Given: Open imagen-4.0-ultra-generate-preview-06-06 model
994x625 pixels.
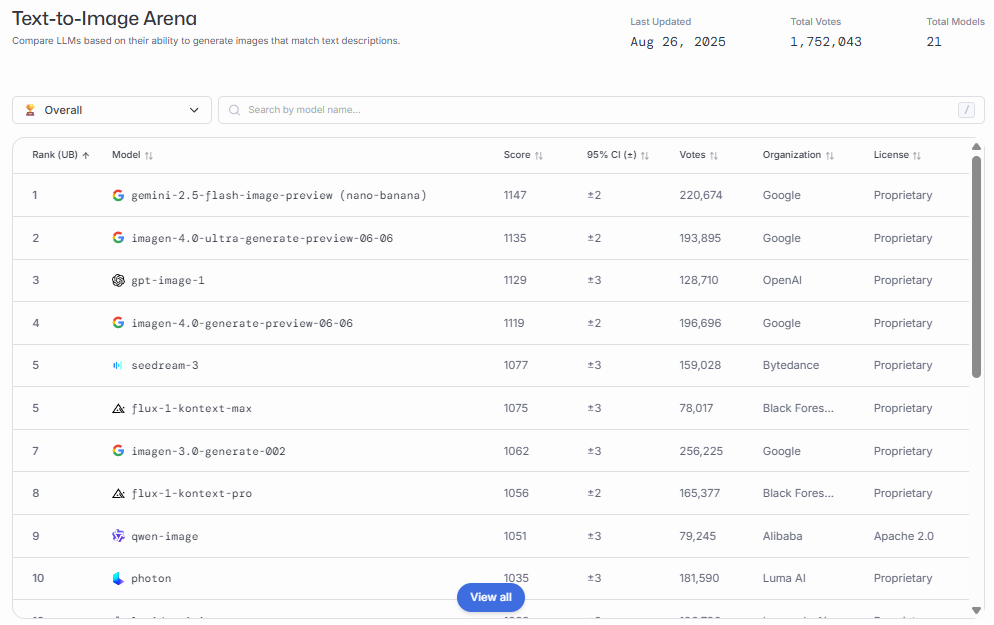Looking at the screenshot, I should tap(262, 238).
